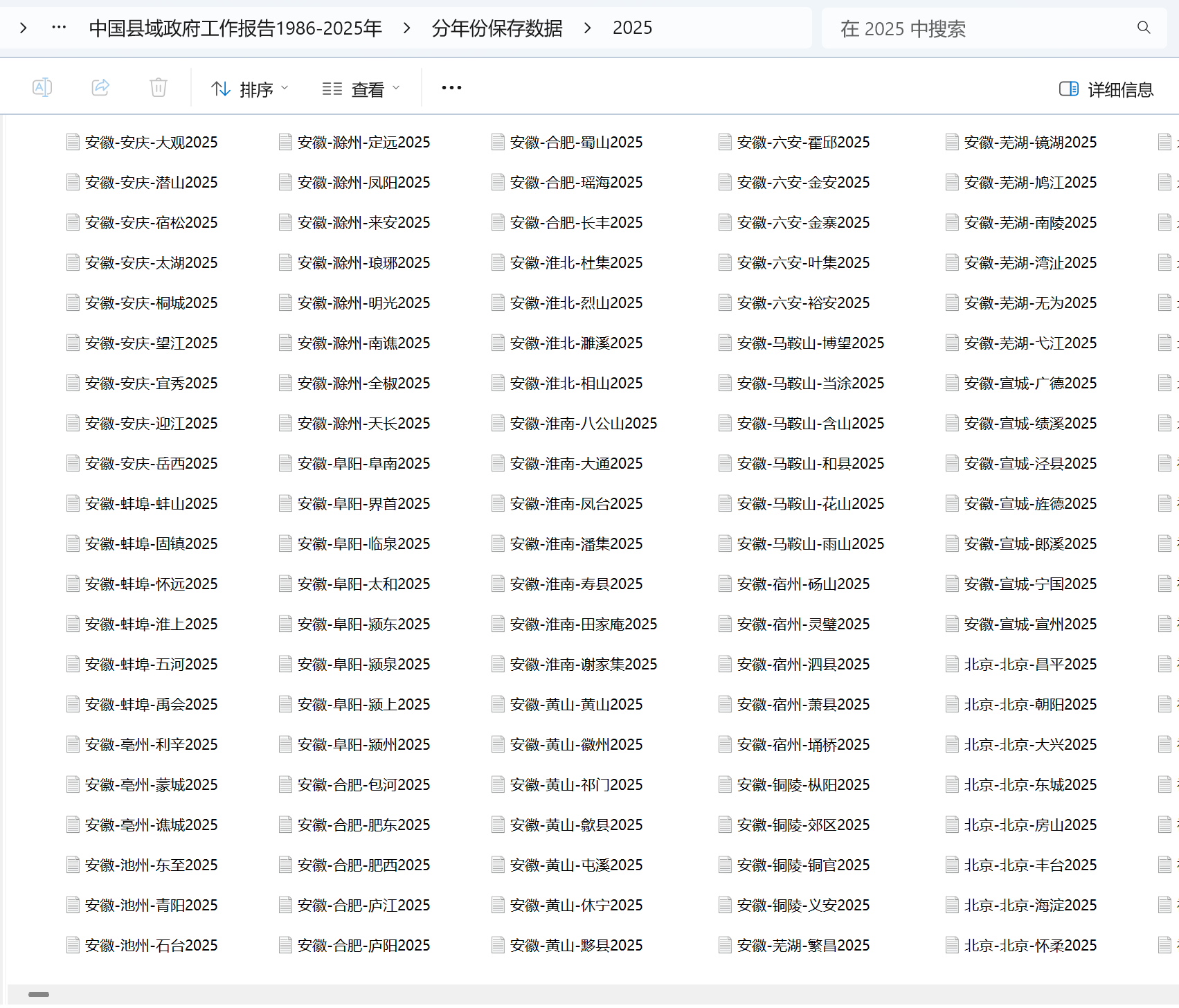Open the 排序 sort dropdown
This screenshot has width=1179, height=1008.
[x=249, y=89]
